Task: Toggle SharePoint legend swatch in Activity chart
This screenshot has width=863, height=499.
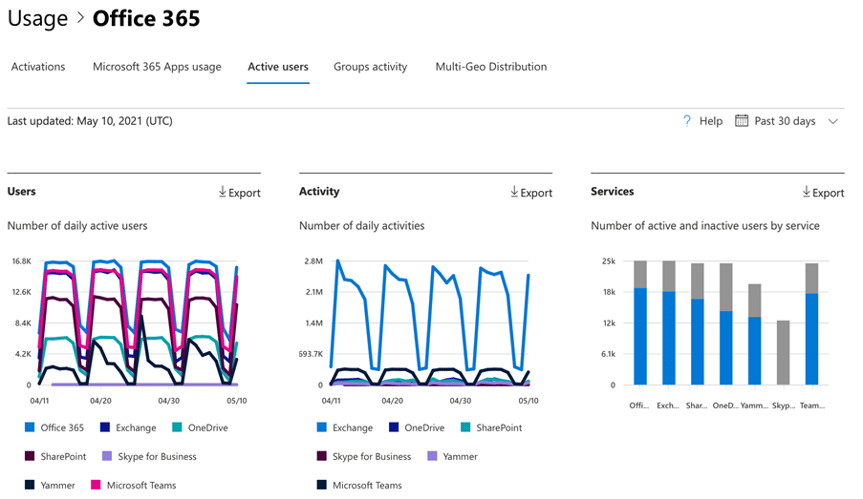Action: [466, 427]
